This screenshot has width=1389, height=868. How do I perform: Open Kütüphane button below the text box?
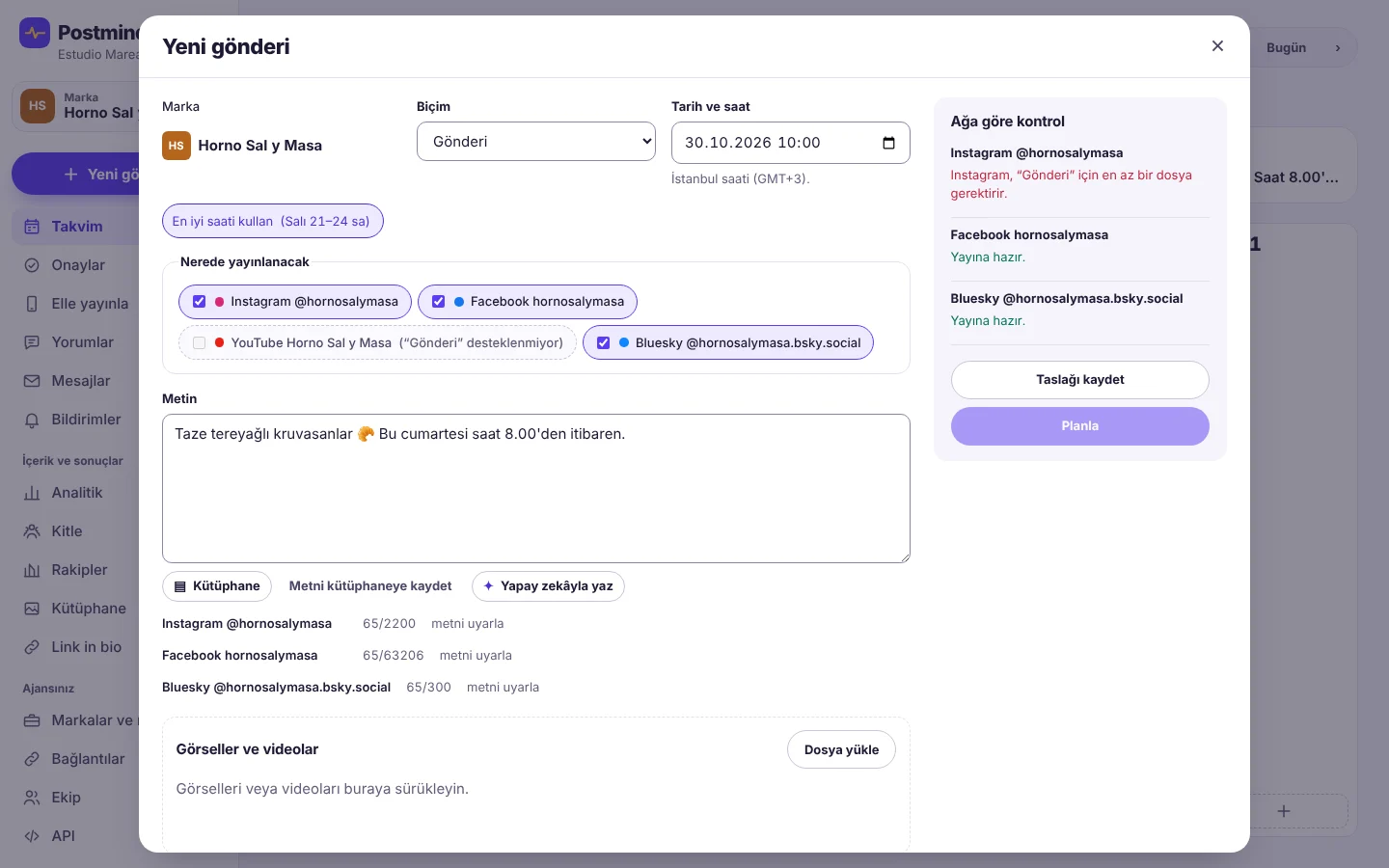pyautogui.click(x=217, y=586)
